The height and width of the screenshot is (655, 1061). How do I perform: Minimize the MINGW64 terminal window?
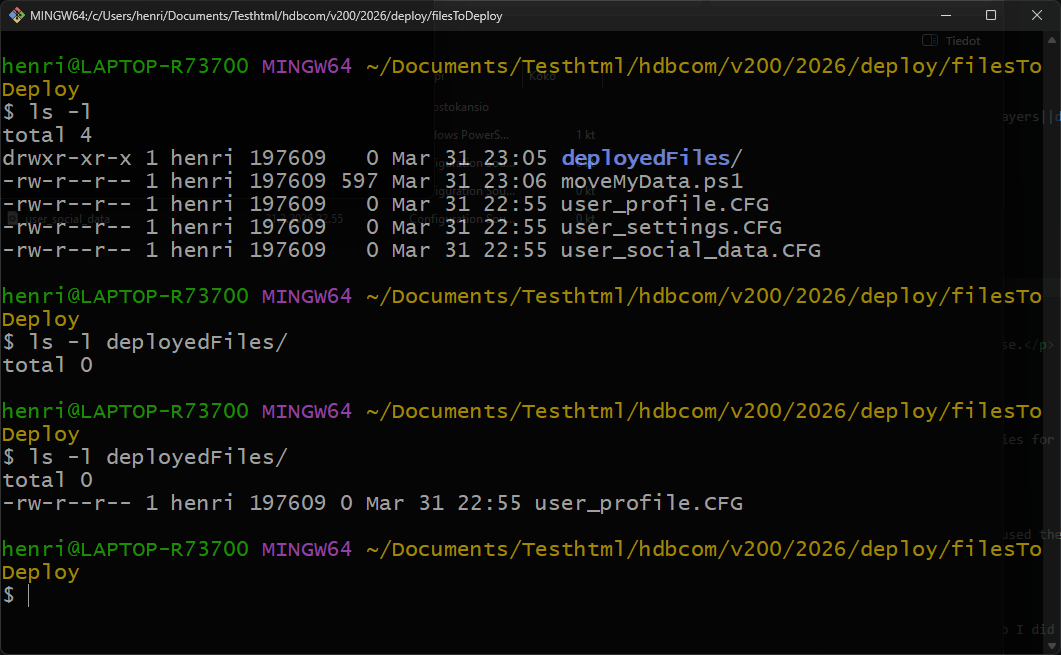[x=945, y=15]
